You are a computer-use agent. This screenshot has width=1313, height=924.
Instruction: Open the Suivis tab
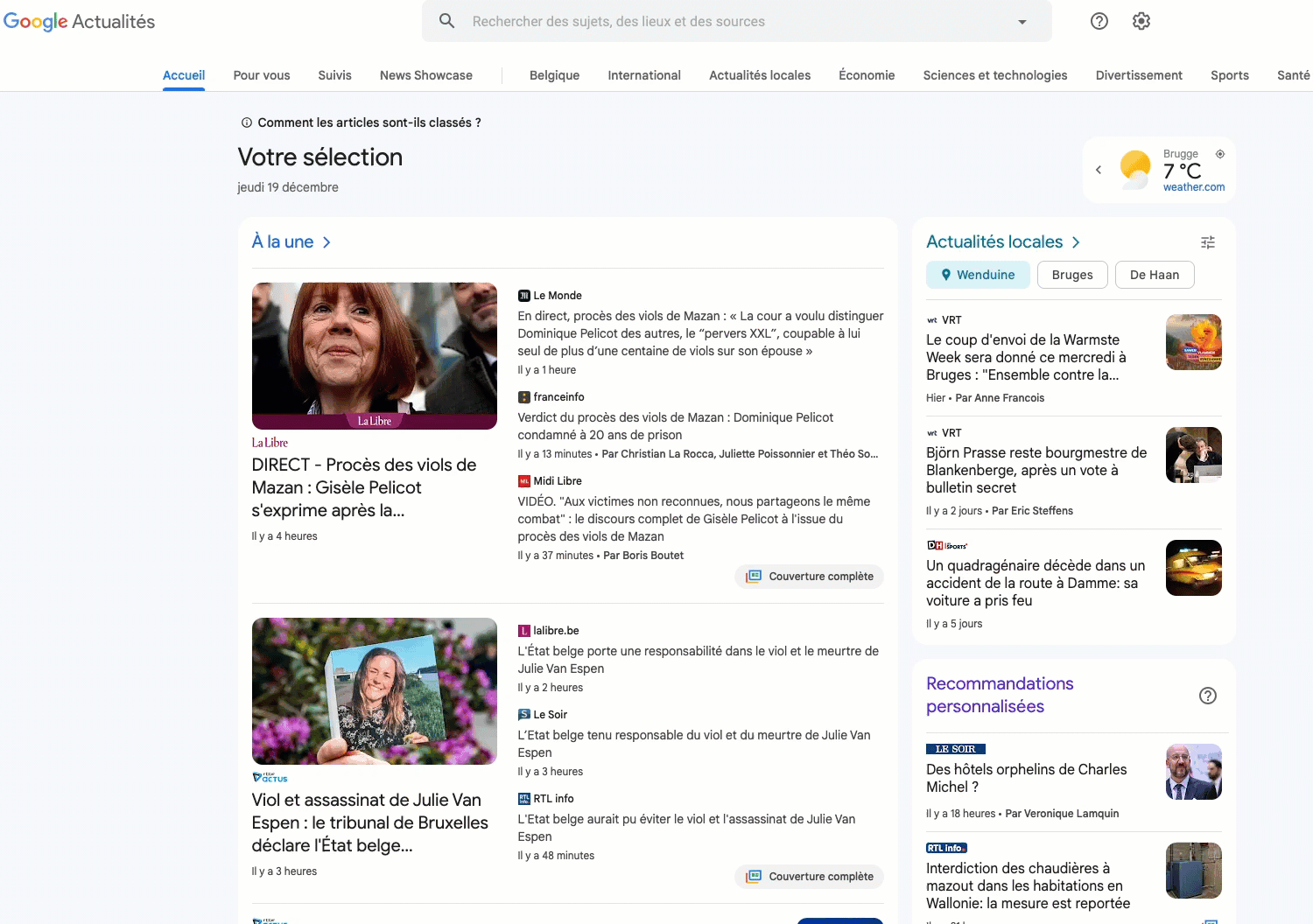pos(335,75)
